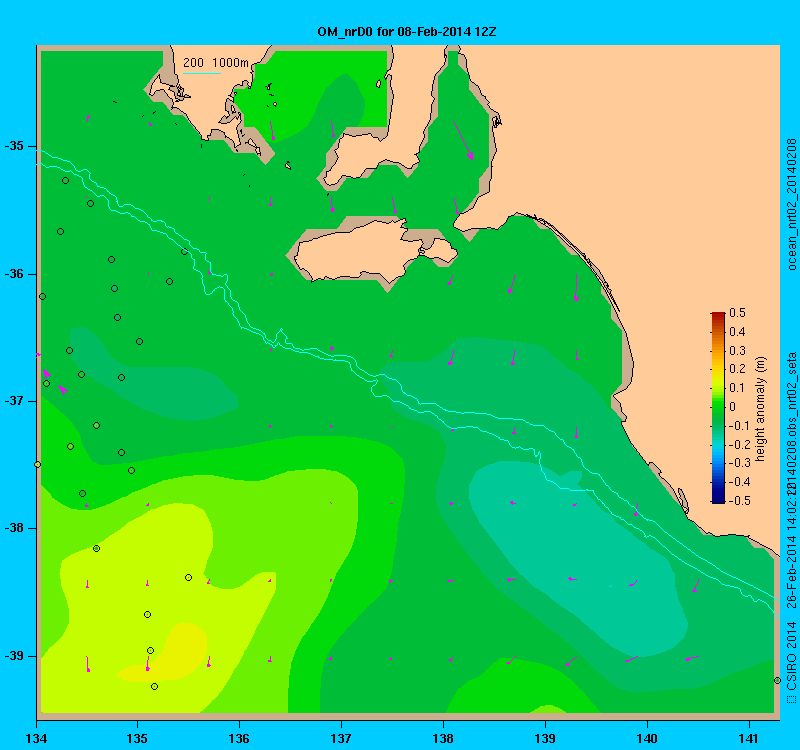Screen dimensions: 800x750
Task: Click the positive "0.5" colorbar tick label
Action: coord(737,313)
